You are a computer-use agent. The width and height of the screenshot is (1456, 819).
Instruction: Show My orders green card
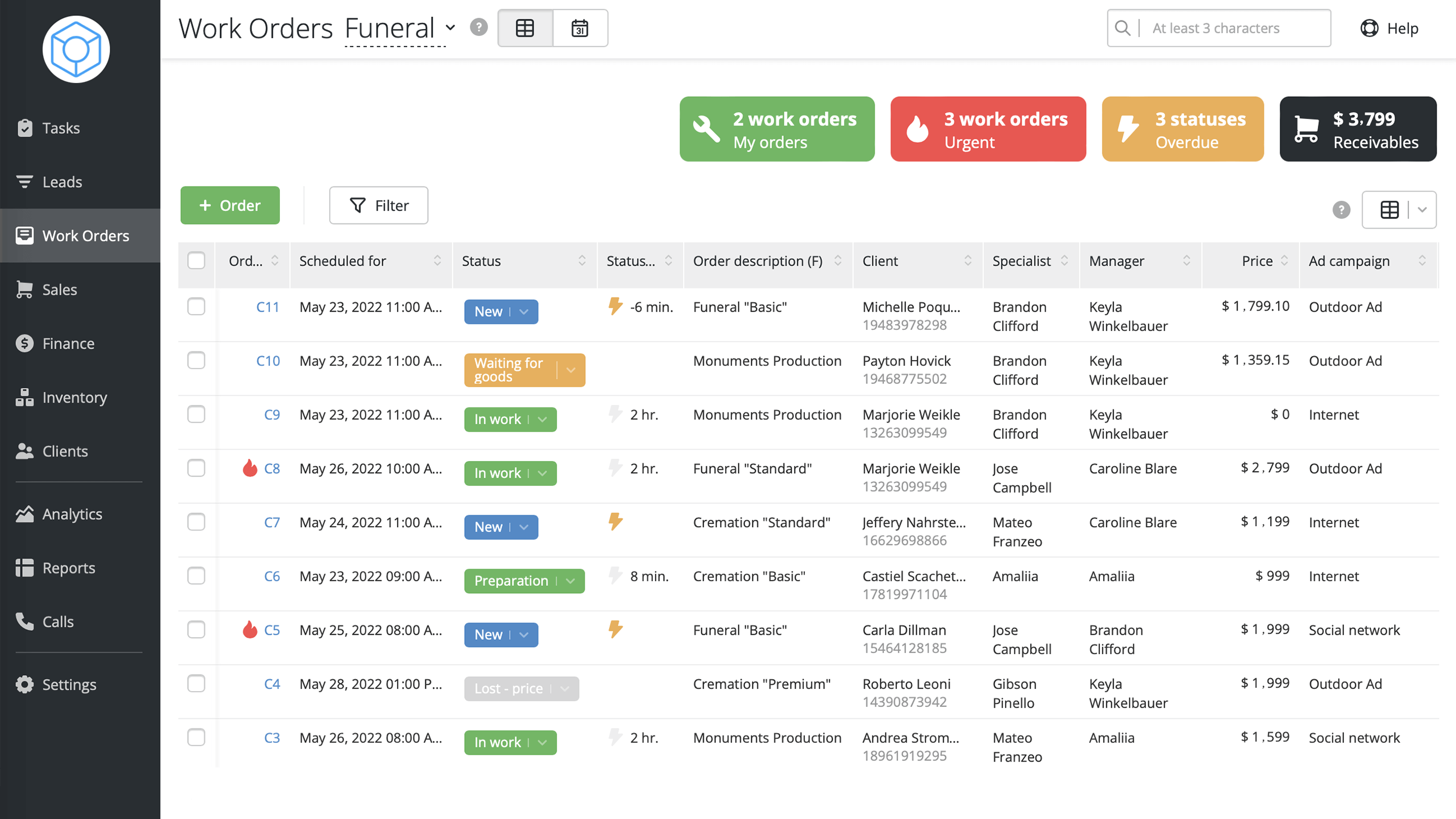tap(777, 129)
